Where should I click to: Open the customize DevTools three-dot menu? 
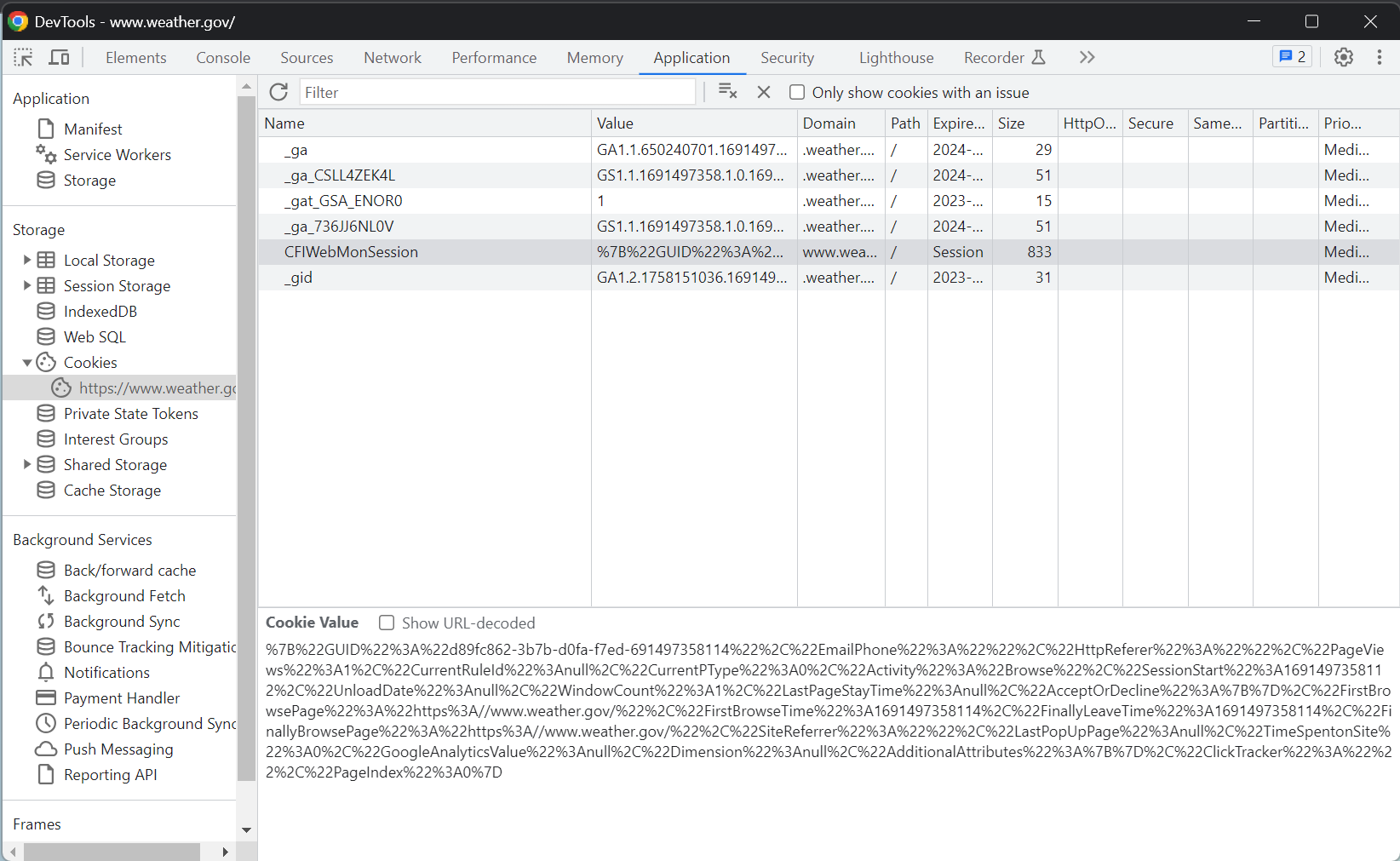[1380, 57]
